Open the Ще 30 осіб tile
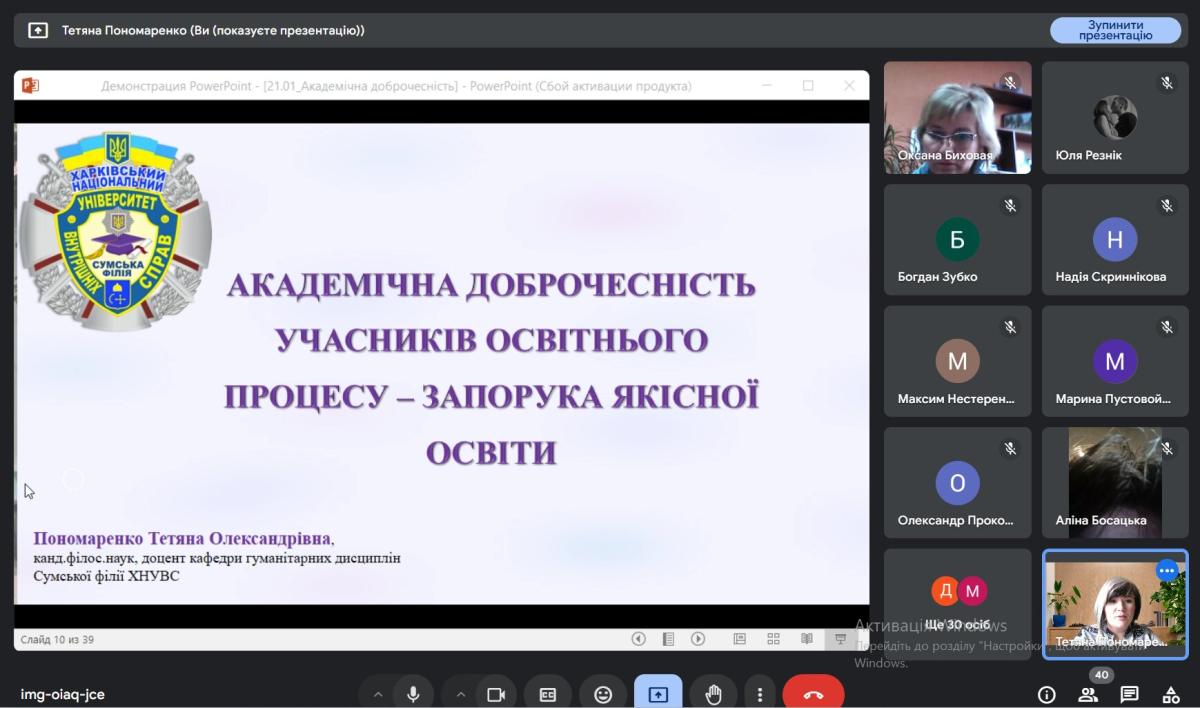 [957, 604]
